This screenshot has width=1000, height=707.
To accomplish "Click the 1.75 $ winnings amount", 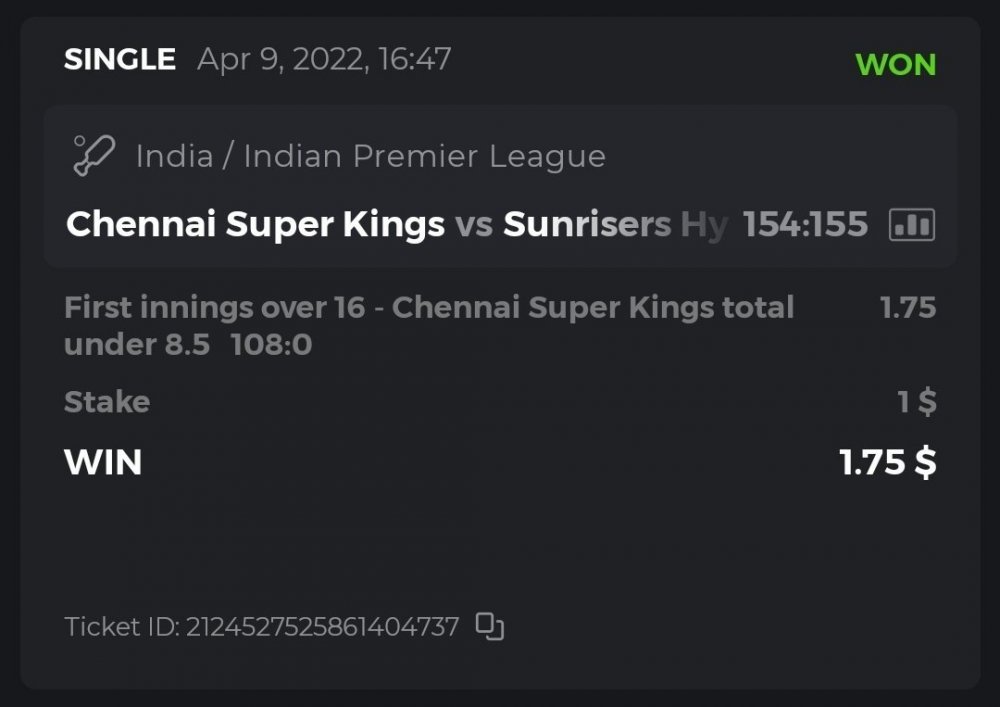I will pos(887,462).
